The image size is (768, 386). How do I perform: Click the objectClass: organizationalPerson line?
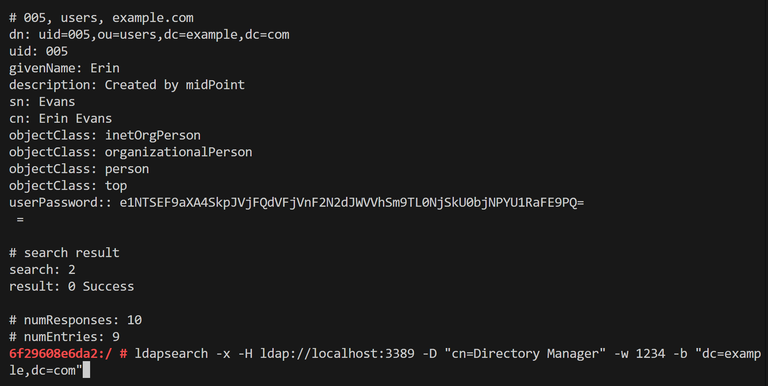pyautogui.click(x=131, y=152)
